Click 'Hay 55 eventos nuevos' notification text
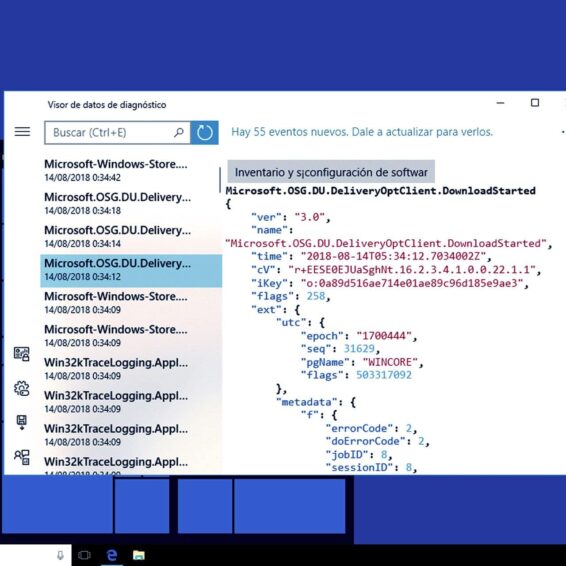Viewport: 566px width, 566px height. click(362, 132)
